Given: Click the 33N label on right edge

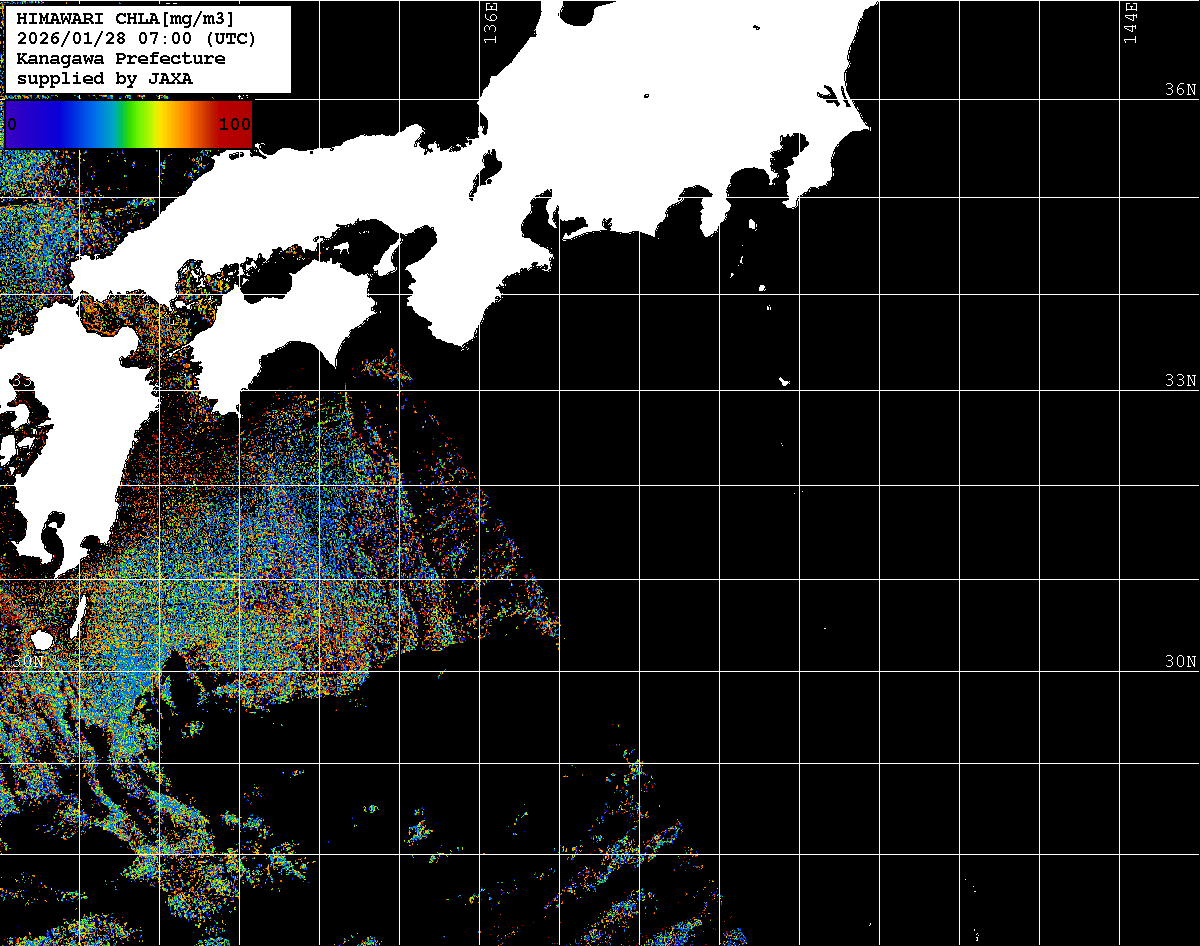Looking at the screenshot, I should [x=1180, y=380].
